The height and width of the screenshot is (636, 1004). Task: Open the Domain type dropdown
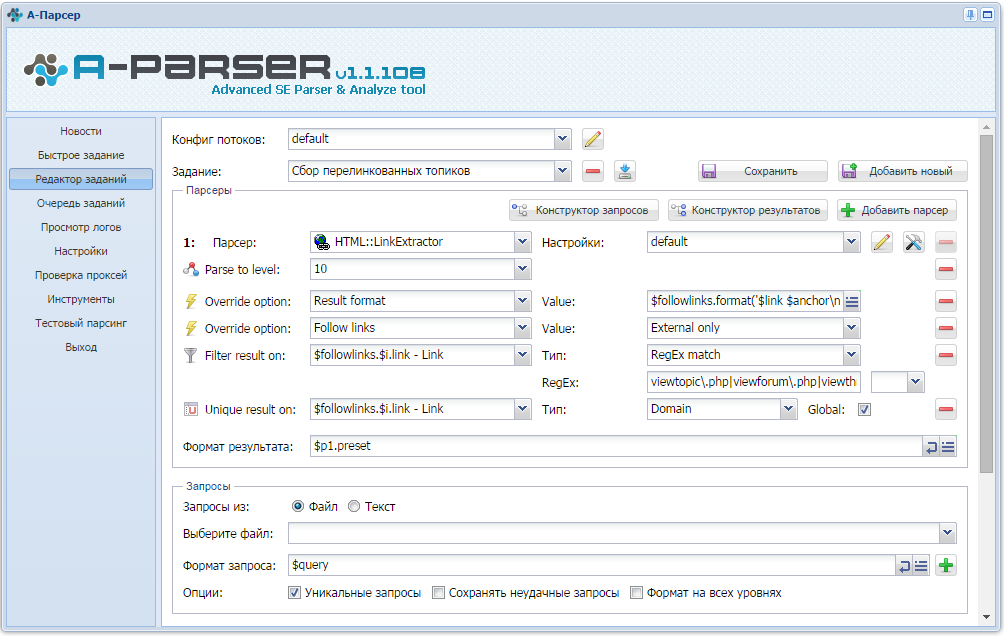(788, 409)
